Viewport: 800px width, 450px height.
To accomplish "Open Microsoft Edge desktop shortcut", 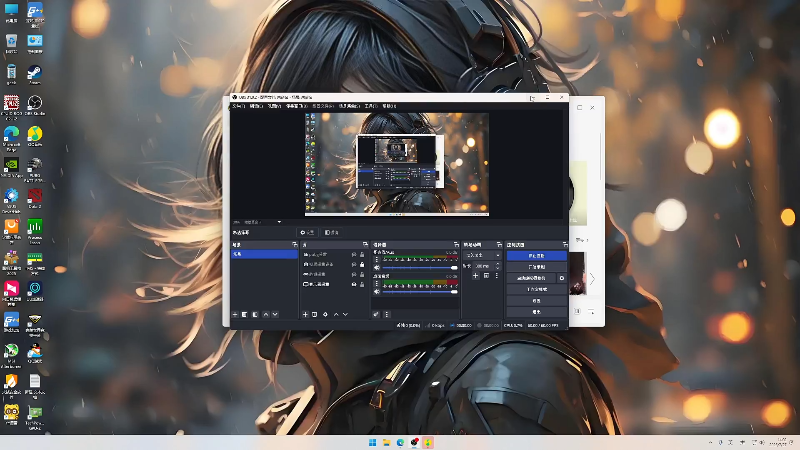I will coord(11,138).
